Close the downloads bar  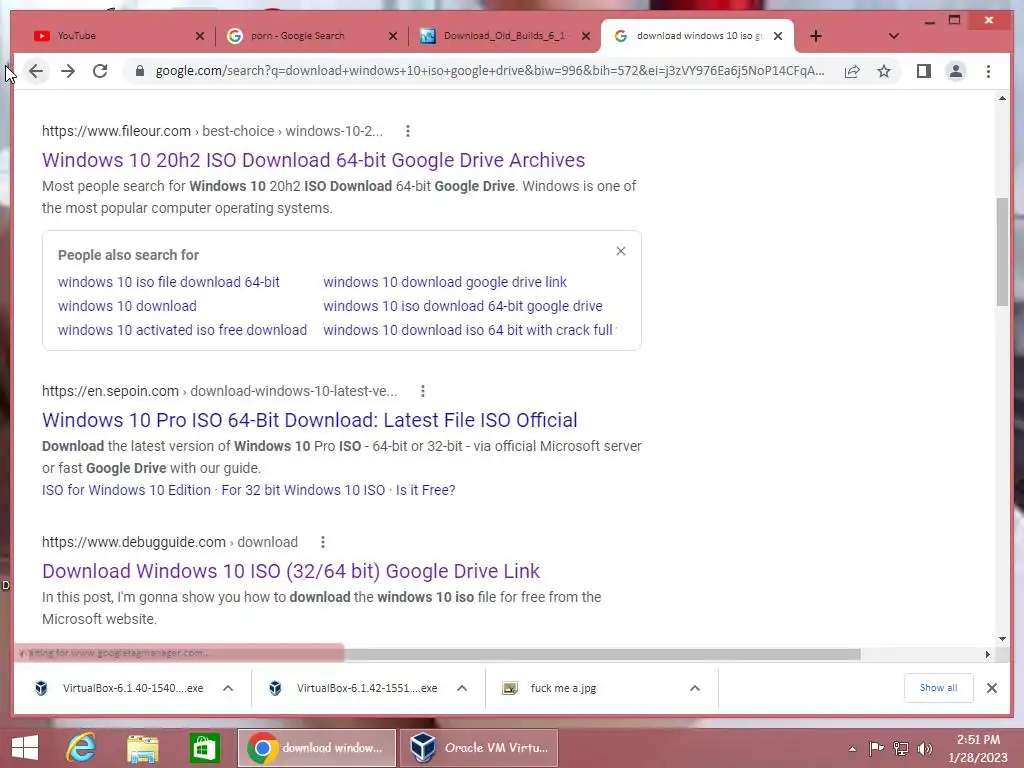[991, 688]
